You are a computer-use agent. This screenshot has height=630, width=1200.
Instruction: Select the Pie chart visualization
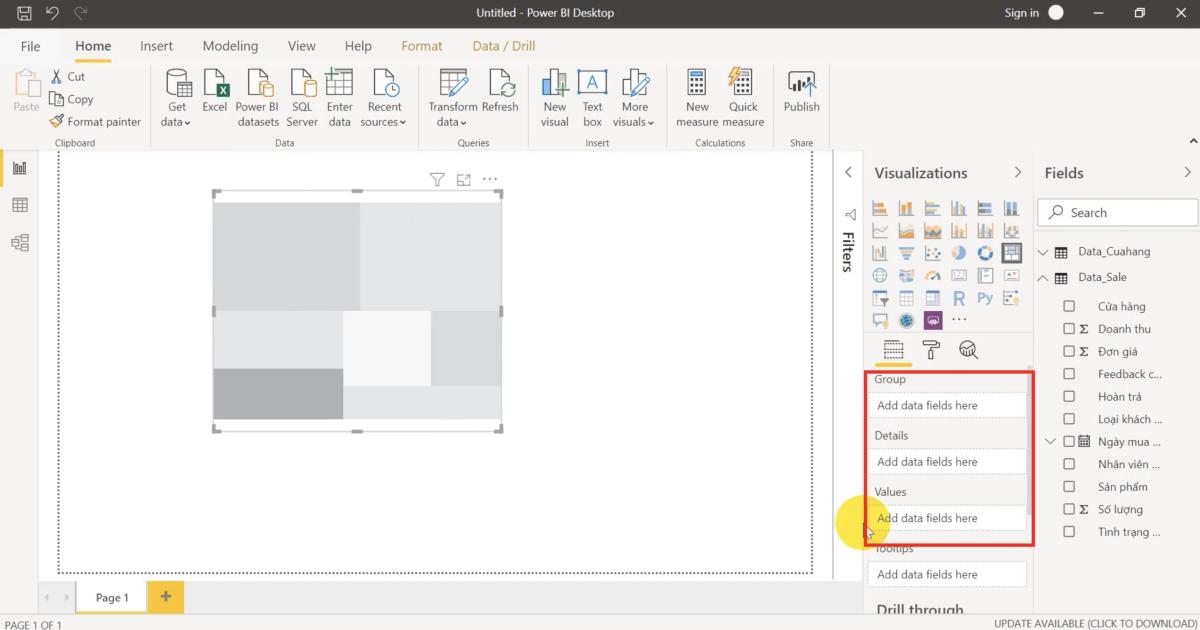[x=958, y=252]
